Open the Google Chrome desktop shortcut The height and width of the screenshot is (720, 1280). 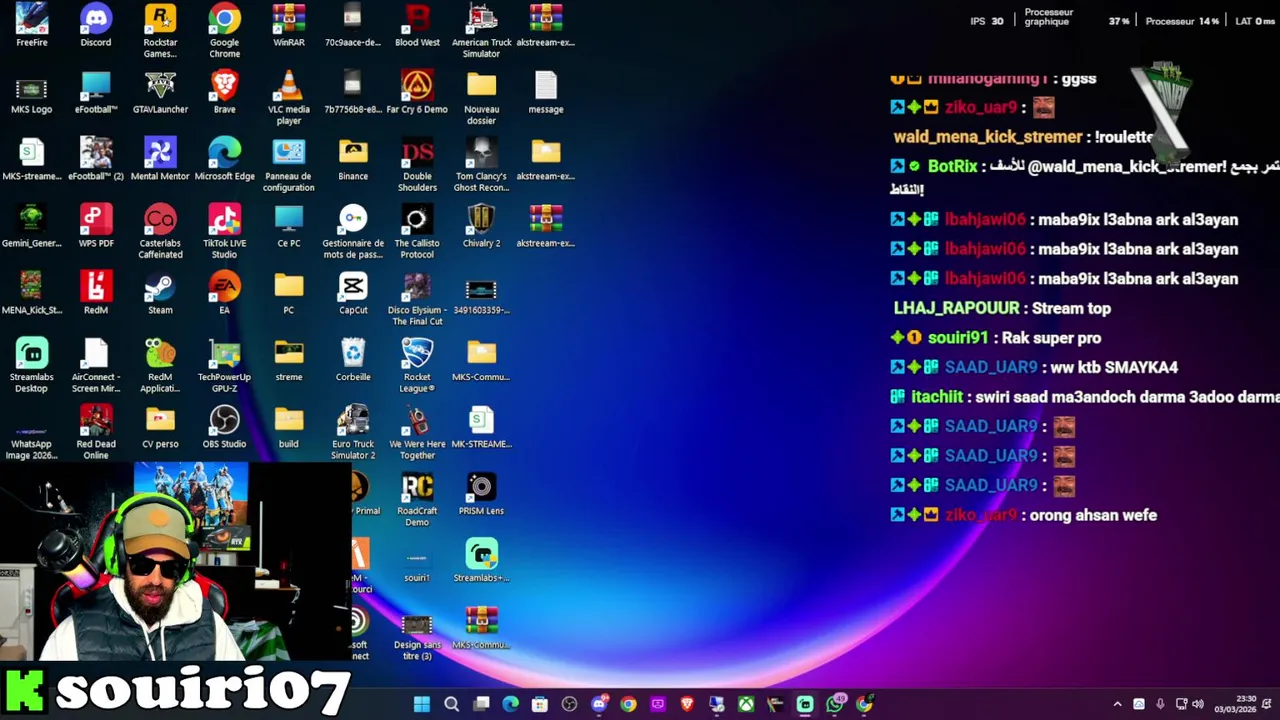(x=224, y=30)
